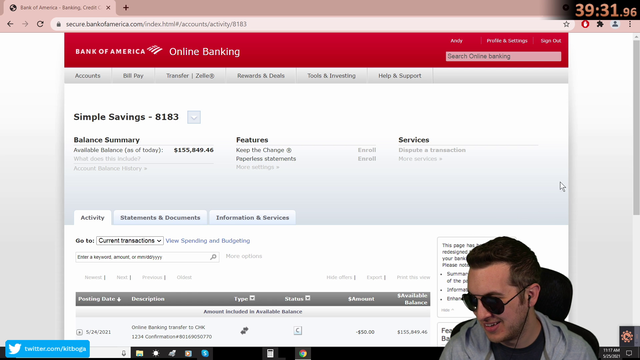This screenshot has width=640, height=360.
Task: Click the padlock site security icon
Action: tap(58, 24)
